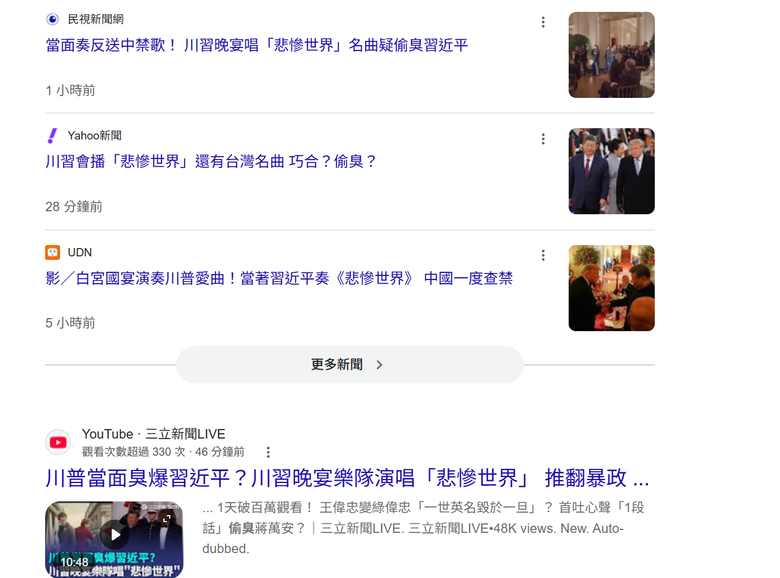Open options menu for YouTube result
Viewport: 780px width, 578px height.
coord(268,452)
